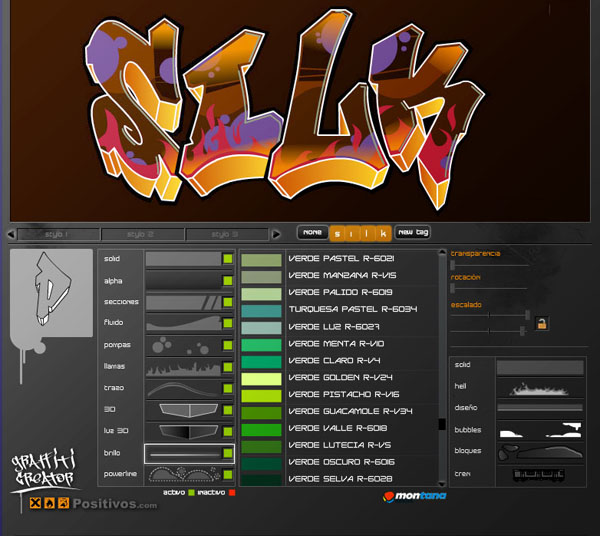The width and height of the screenshot is (600, 536).
Task: Pick Turquesa Pastel R-6034 swatch
Action: pyautogui.click(x=261, y=310)
